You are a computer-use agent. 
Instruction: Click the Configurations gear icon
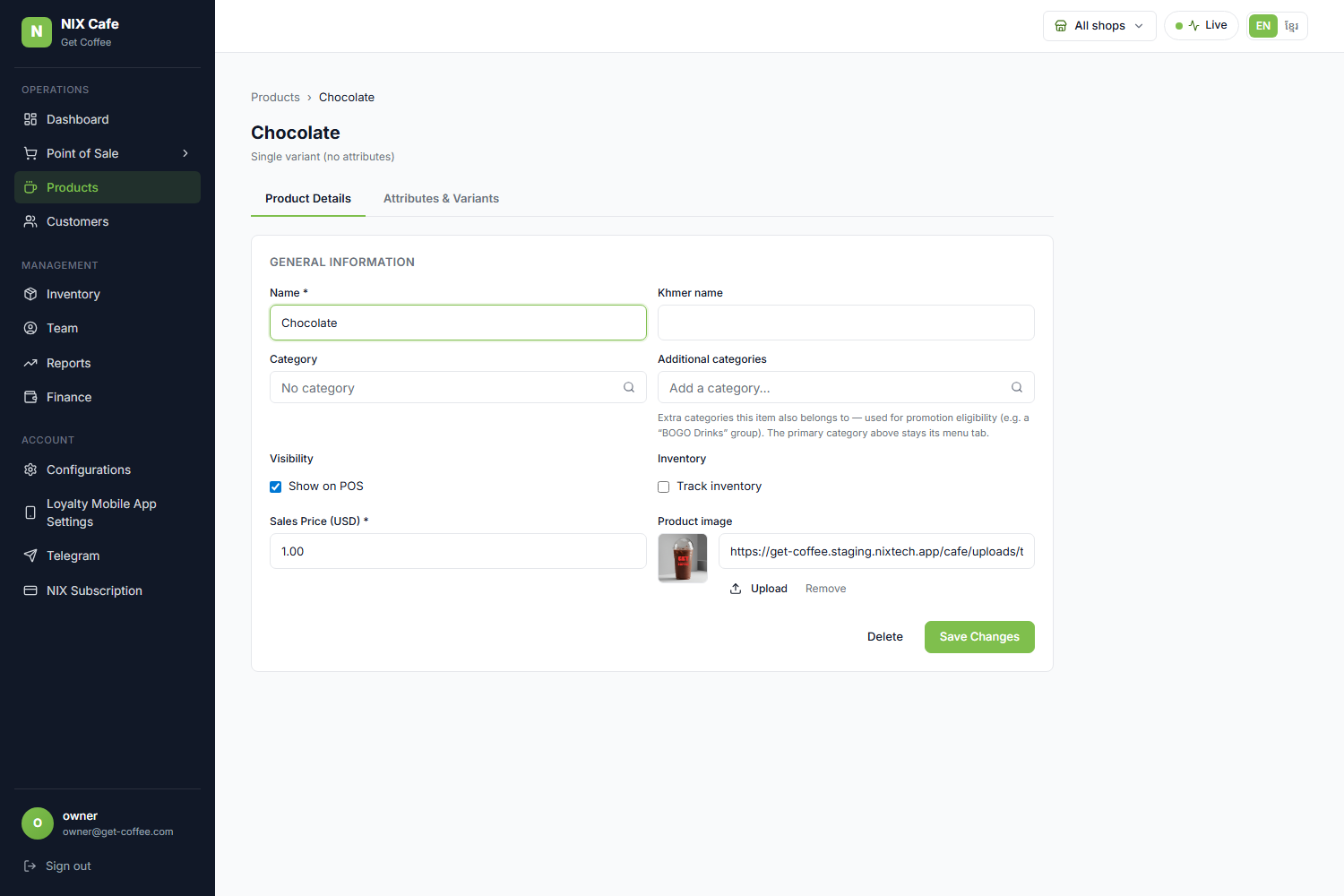click(30, 470)
